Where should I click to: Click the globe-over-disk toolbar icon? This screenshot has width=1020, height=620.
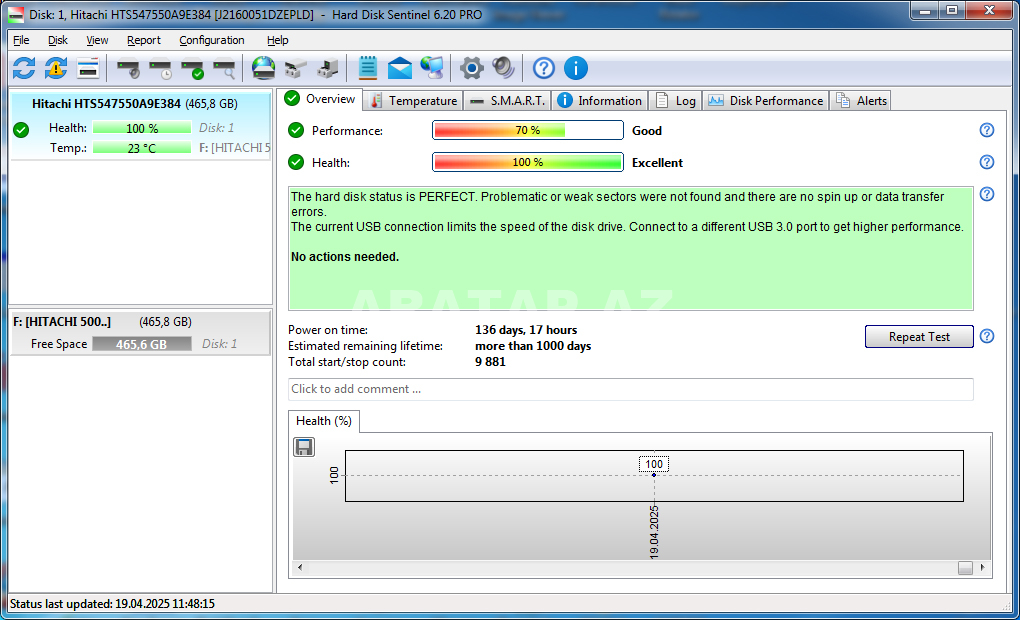[x=263, y=68]
